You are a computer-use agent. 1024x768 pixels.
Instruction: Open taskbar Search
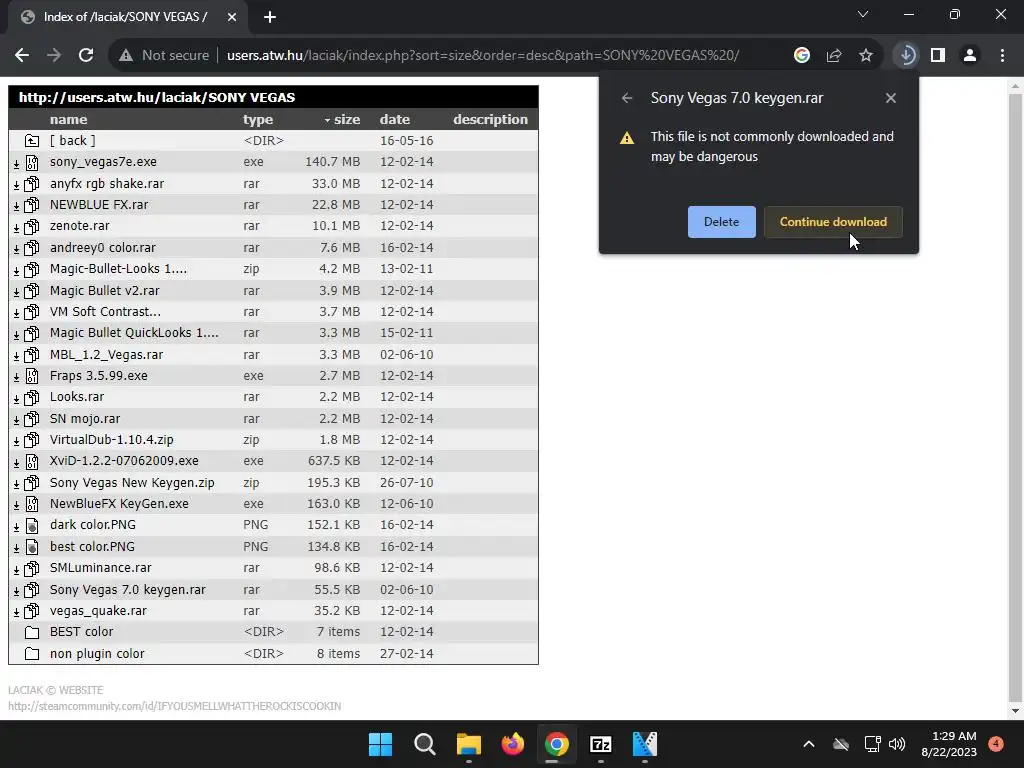(x=424, y=744)
